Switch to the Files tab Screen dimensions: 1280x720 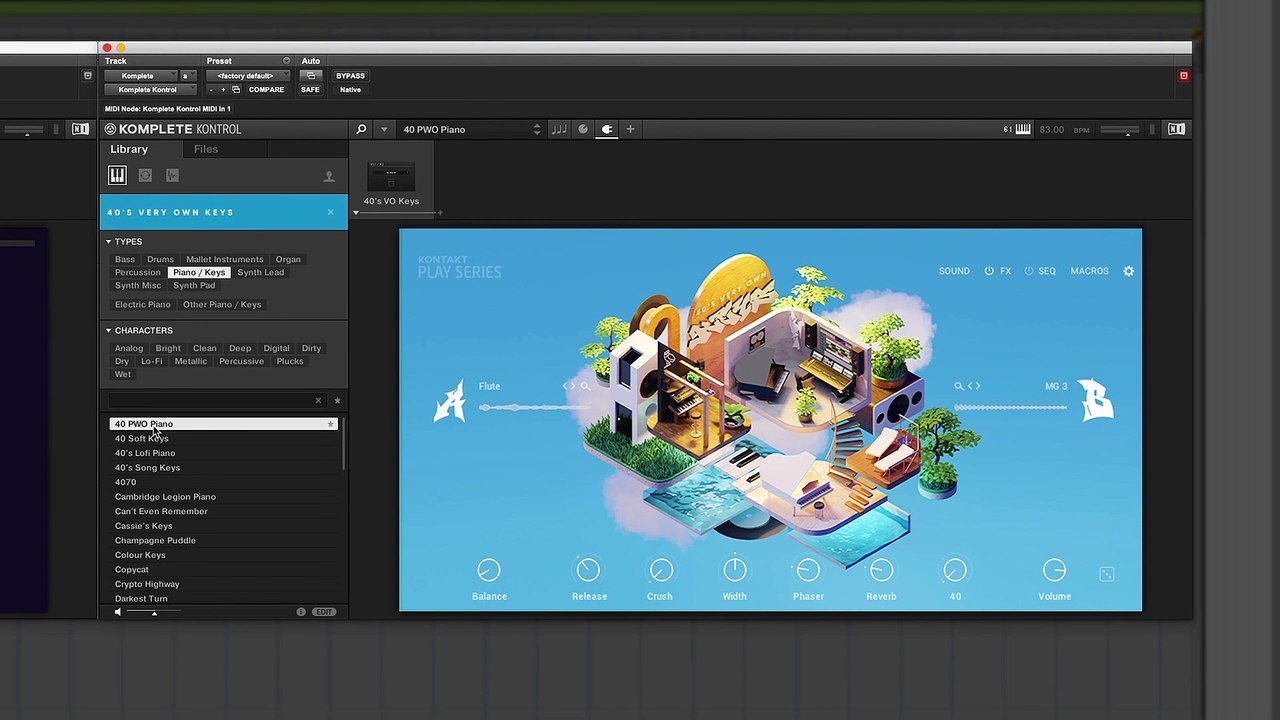pos(206,149)
